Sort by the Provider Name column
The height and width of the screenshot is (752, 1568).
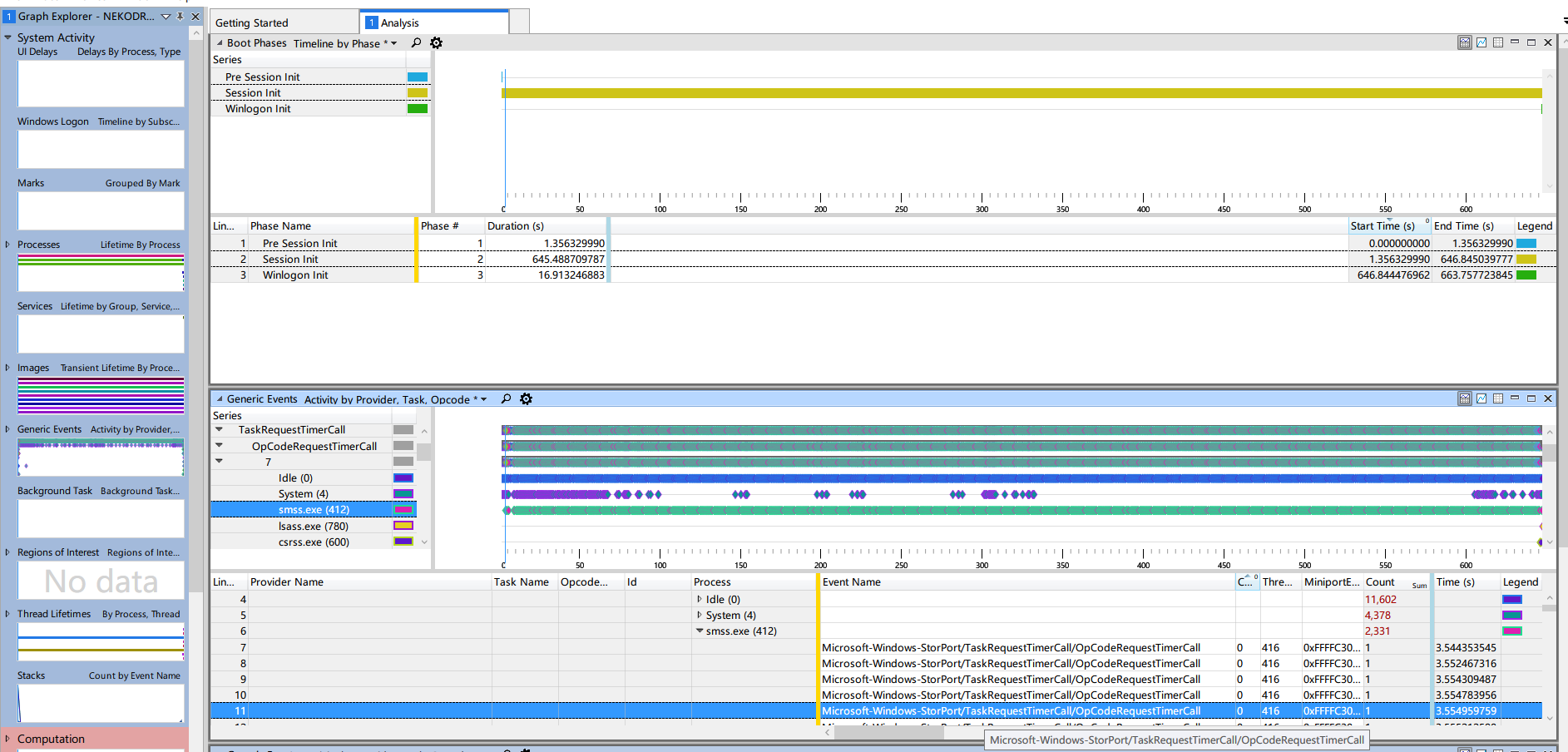(x=369, y=581)
